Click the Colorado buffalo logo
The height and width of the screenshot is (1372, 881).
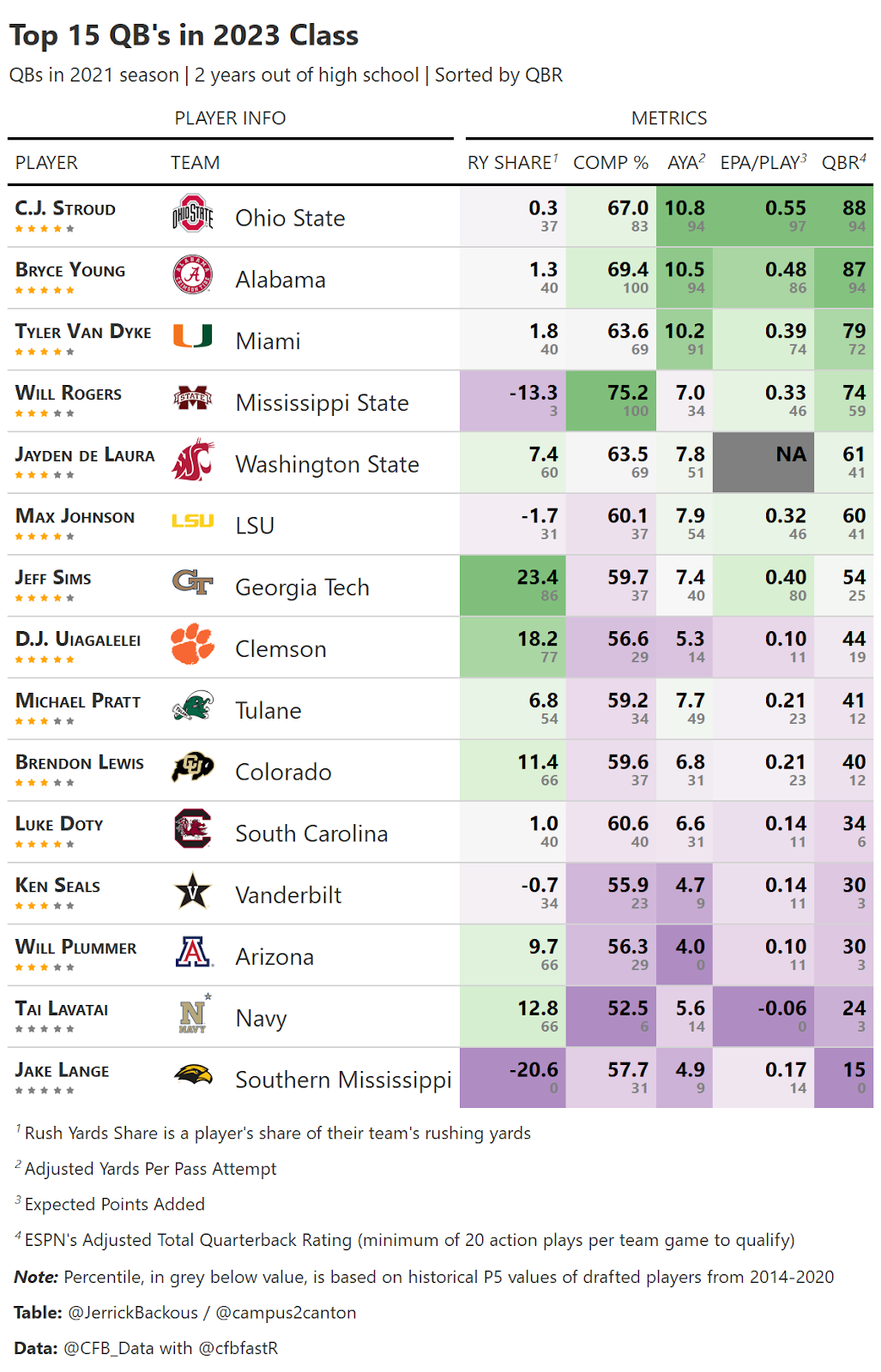point(193,767)
